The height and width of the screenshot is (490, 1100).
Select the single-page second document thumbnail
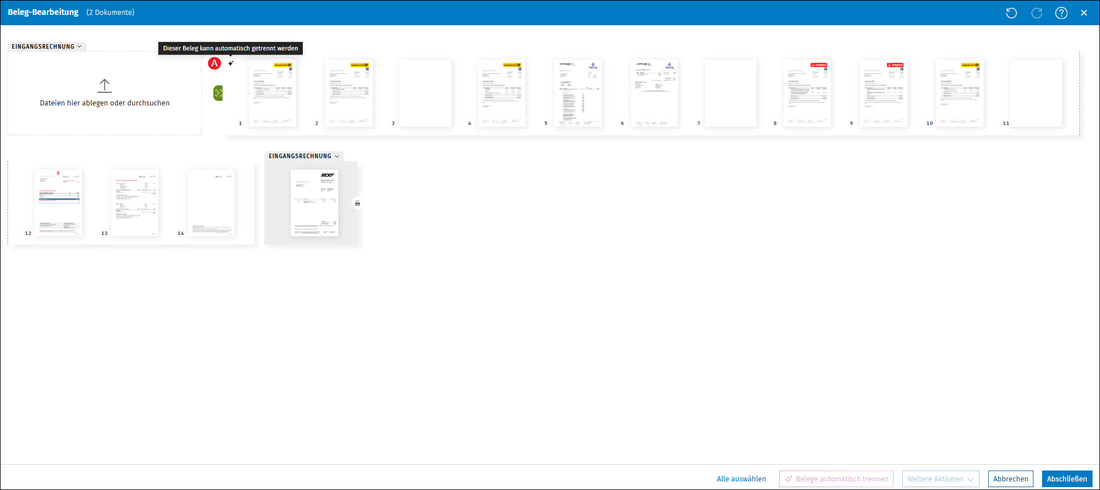point(315,202)
